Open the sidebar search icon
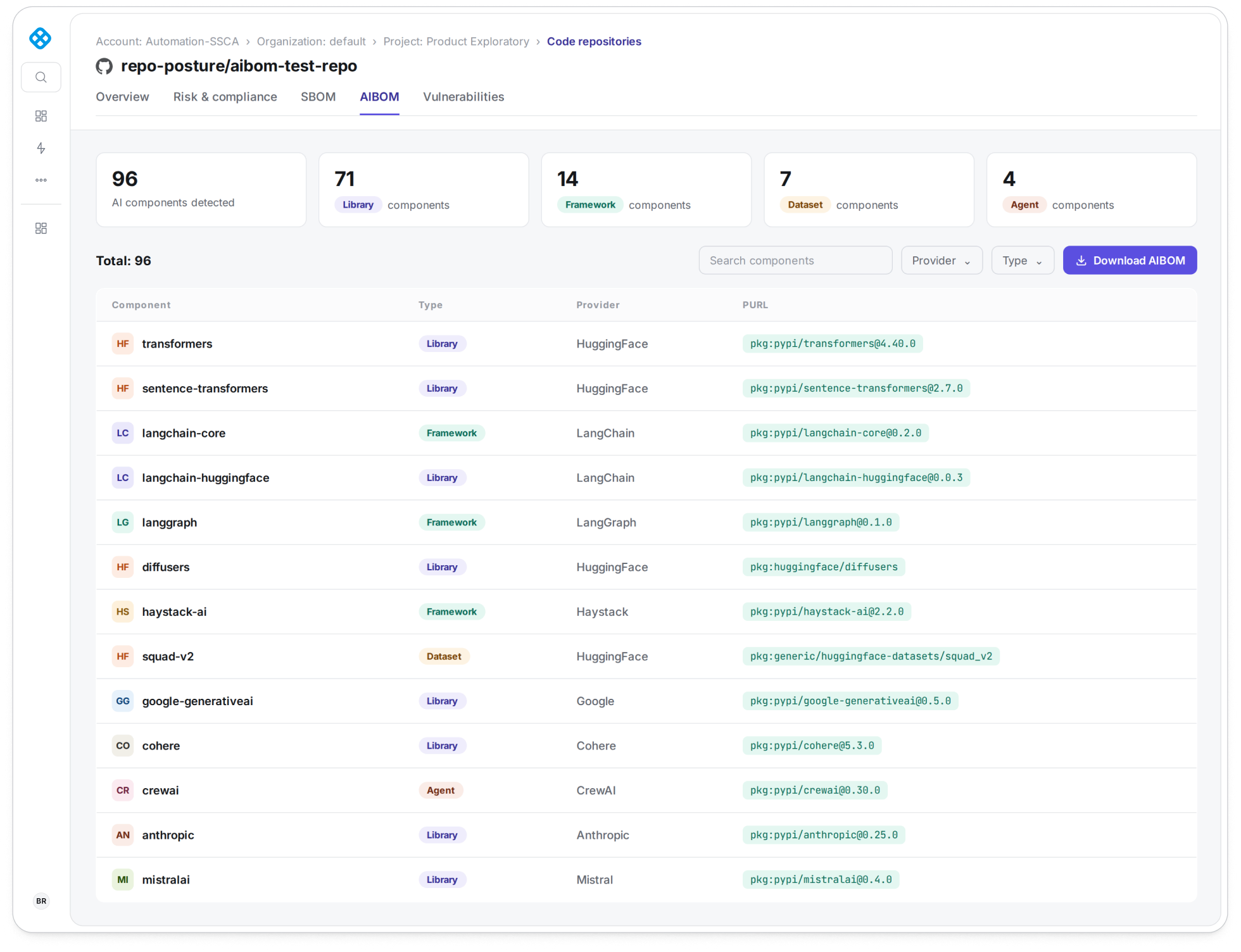The width and height of the screenshot is (1241, 952). 41,77
